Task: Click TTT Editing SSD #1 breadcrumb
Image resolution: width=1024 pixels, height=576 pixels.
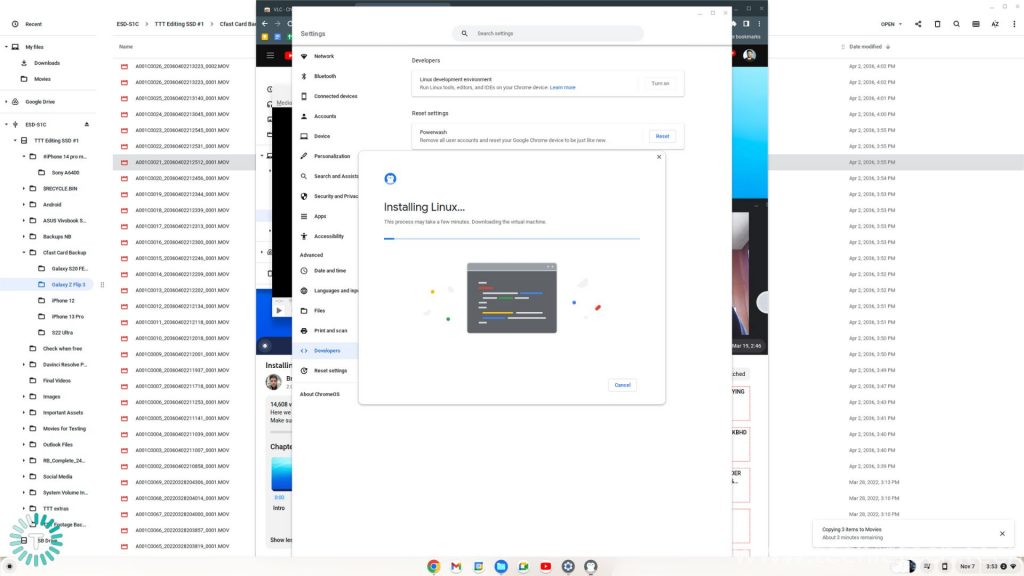Action: [179, 24]
